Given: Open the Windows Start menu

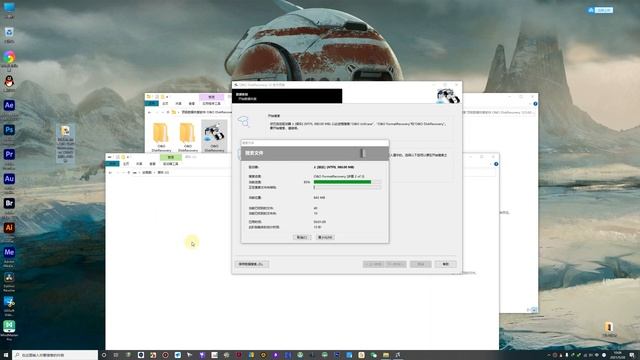Looking at the screenshot, I should click(6, 355).
